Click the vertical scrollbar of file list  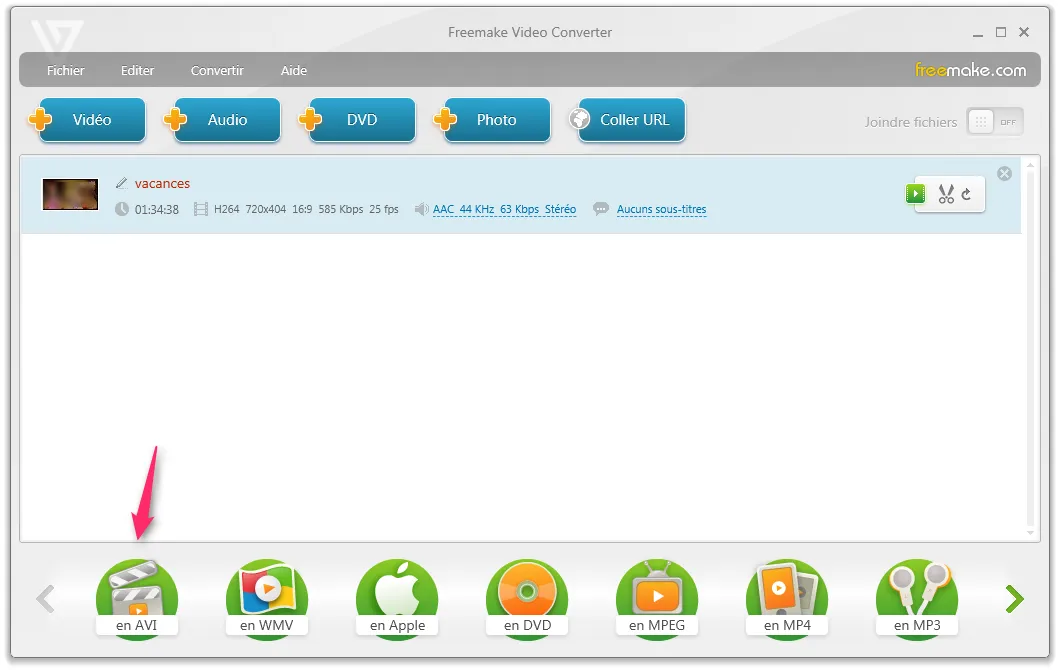[1030, 348]
